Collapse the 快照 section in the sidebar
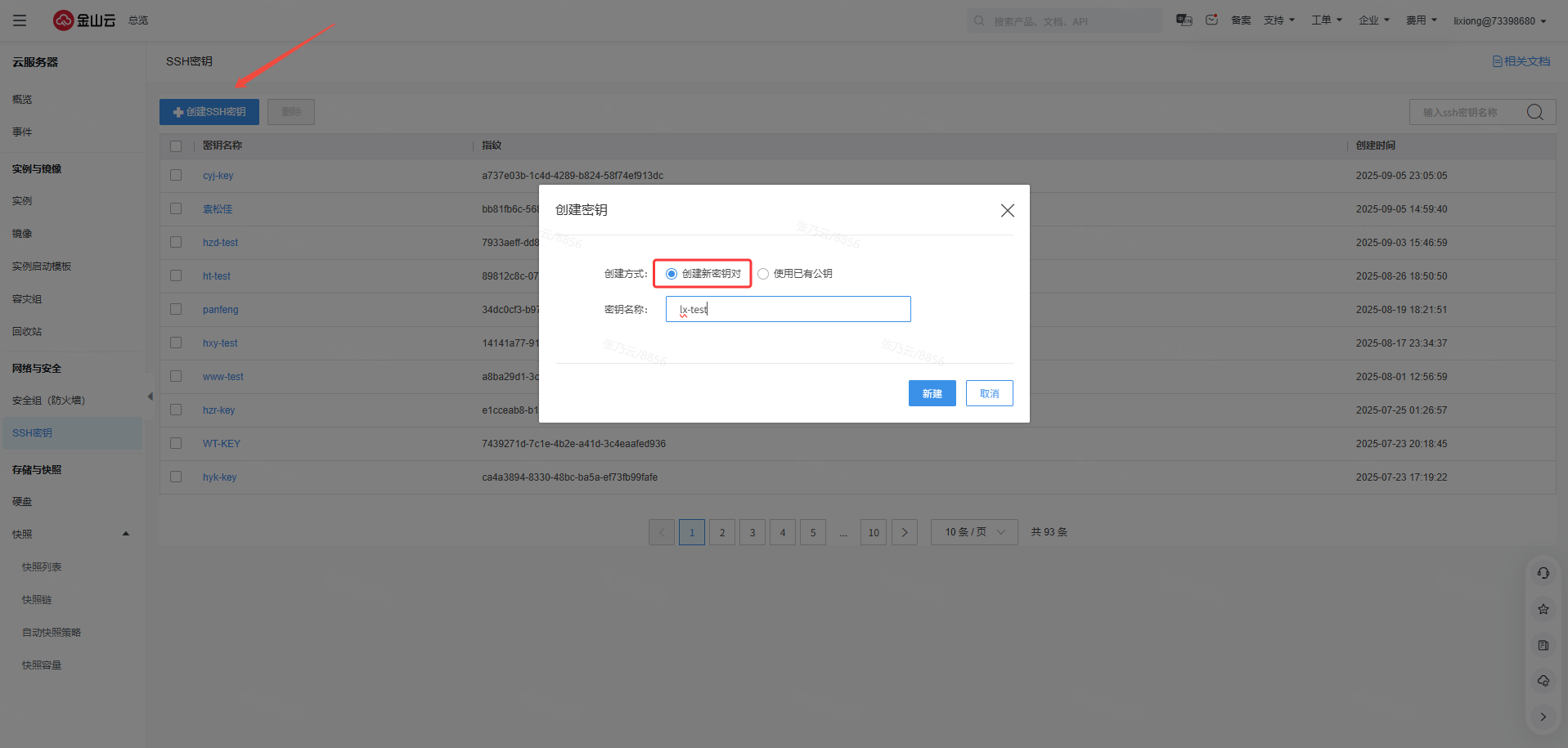The height and width of the screenshot is (748, 1568). tap(126, 534)
